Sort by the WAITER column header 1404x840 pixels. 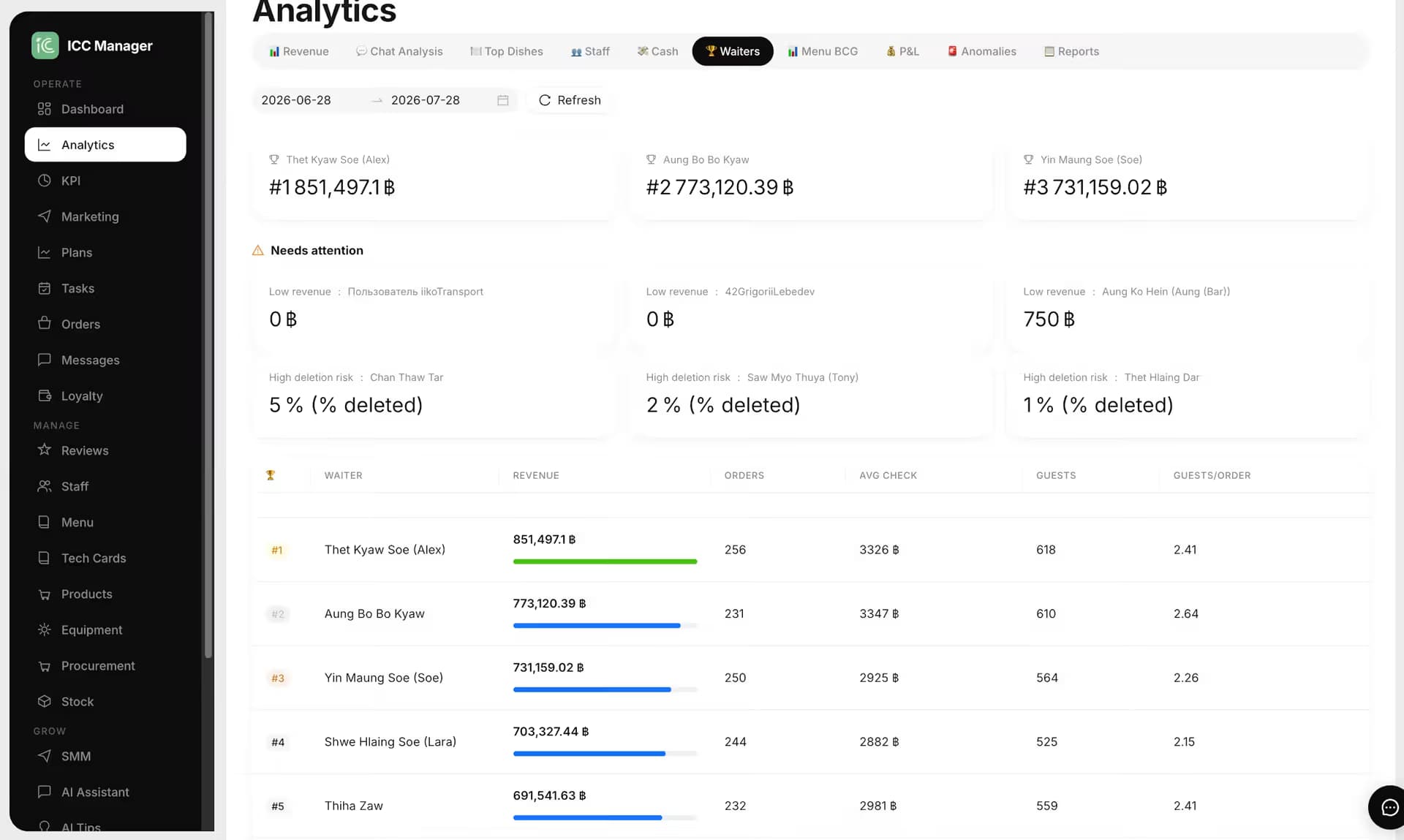344,475
